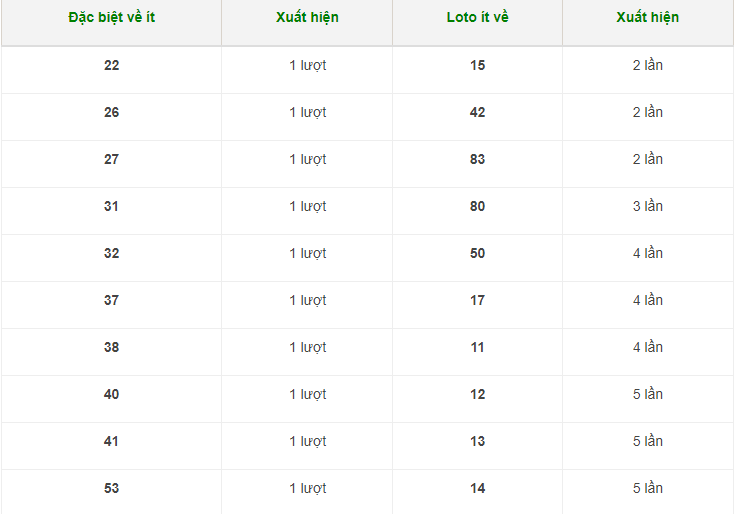Click '1 lượt' cell next to number 38

(307, 347)
